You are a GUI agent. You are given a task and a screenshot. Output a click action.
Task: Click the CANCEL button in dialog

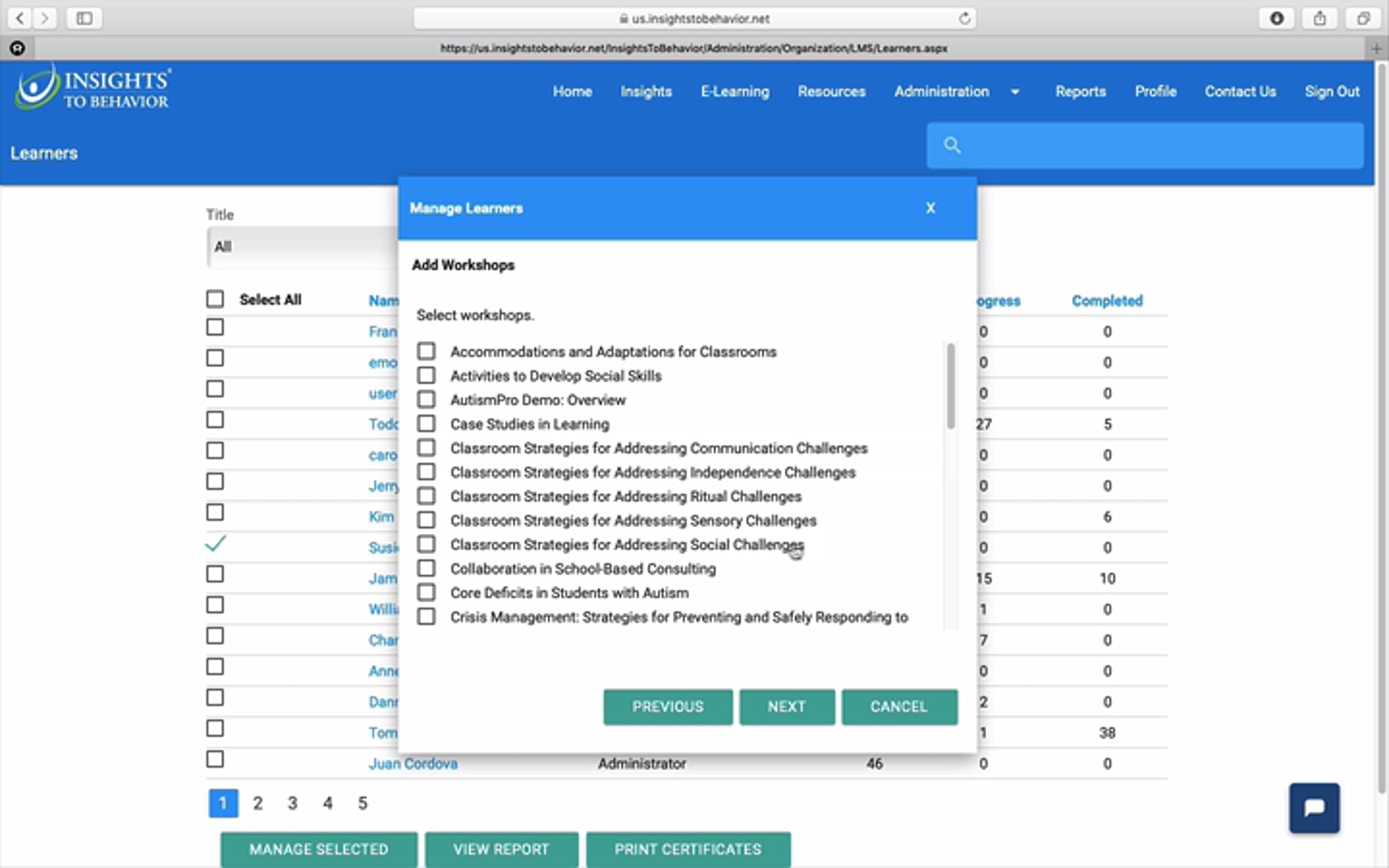point(899,707)
